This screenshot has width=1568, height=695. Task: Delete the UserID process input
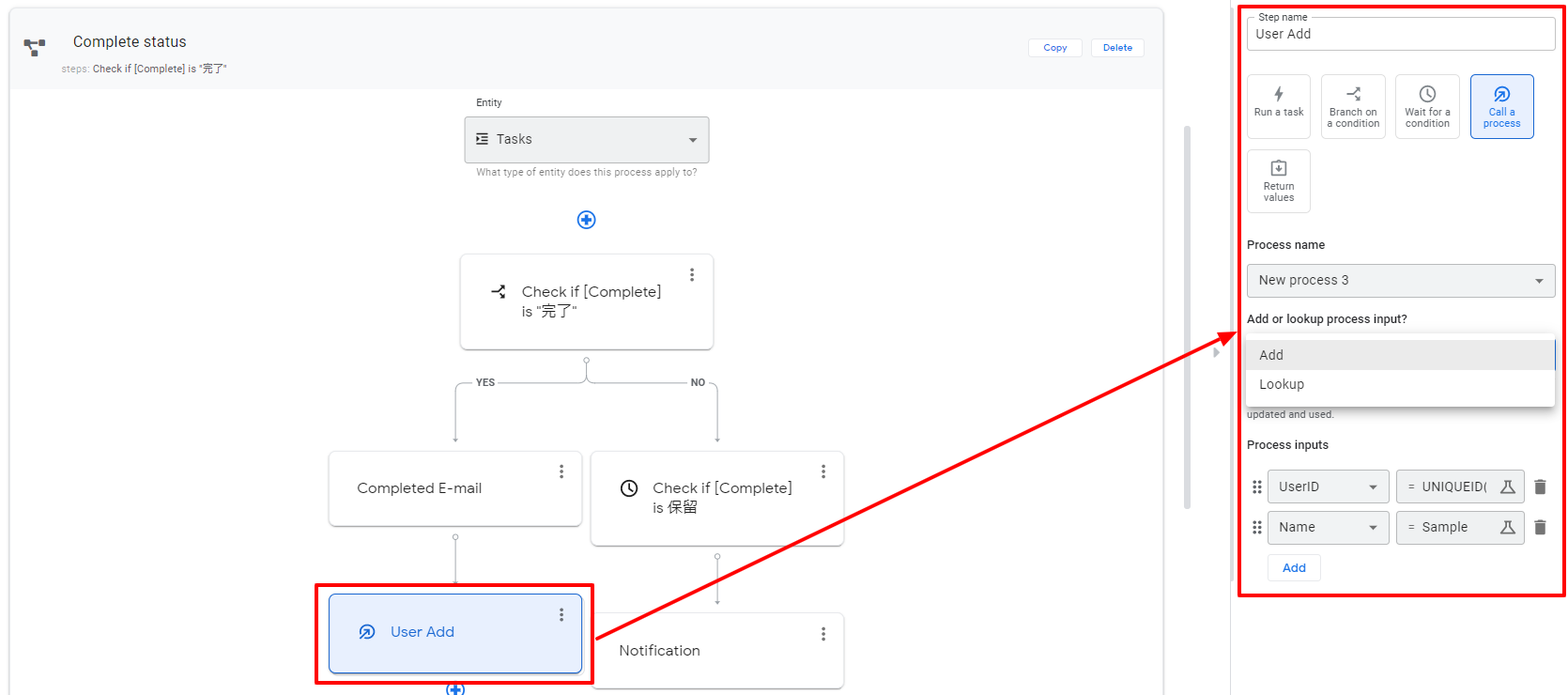coord(1540,486)
